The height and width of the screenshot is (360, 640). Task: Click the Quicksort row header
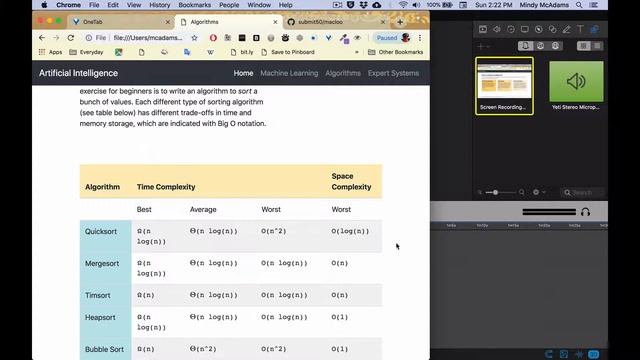coord(105,236)
